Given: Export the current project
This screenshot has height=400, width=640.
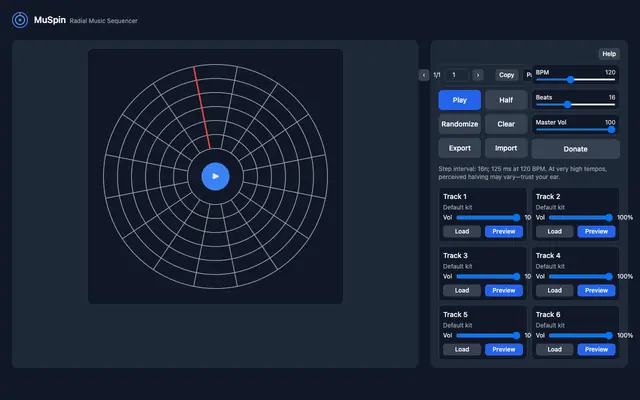Looking at the screenshot, I should point(460,148).
